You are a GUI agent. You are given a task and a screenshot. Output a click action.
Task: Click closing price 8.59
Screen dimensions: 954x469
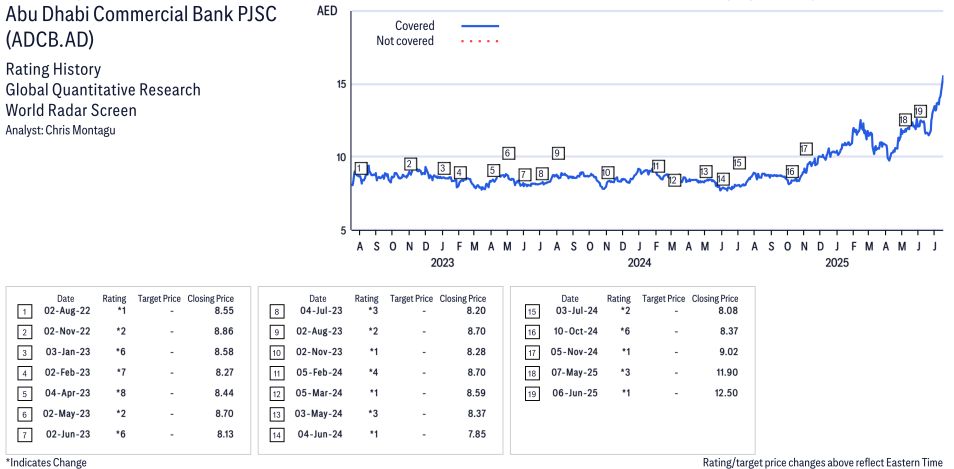(x=476, y=393)
